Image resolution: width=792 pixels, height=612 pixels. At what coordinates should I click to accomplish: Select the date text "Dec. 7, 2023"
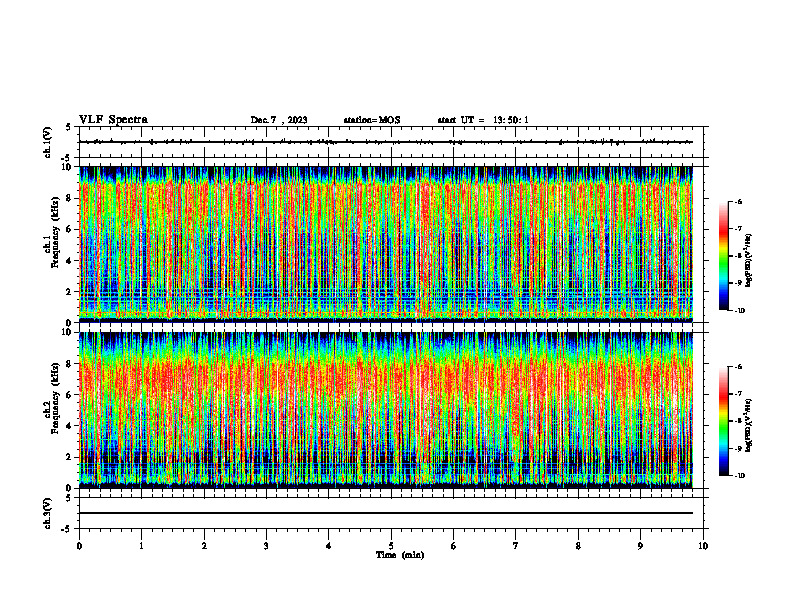[279, 120]
